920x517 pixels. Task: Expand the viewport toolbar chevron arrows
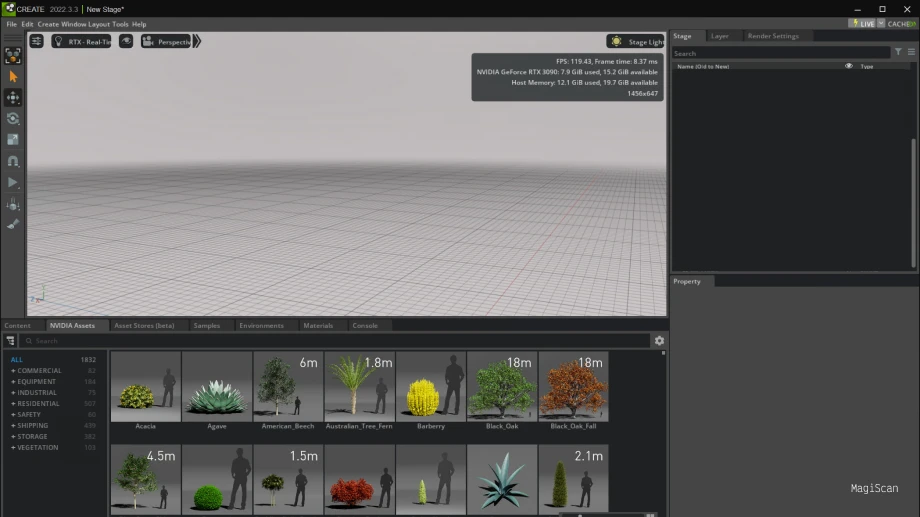click(197, 41)
